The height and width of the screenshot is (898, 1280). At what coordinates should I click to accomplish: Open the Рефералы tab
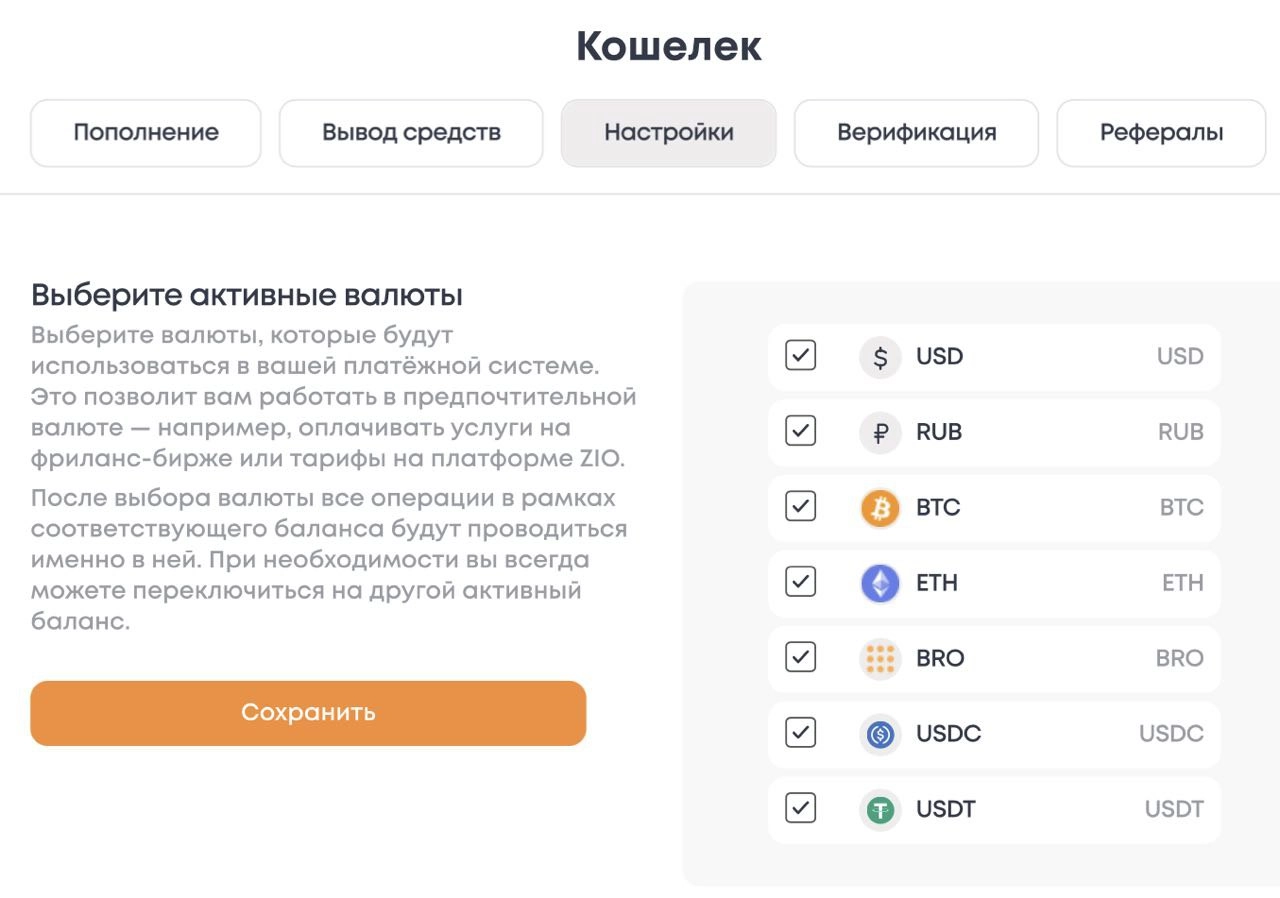tap(1161, 133)
